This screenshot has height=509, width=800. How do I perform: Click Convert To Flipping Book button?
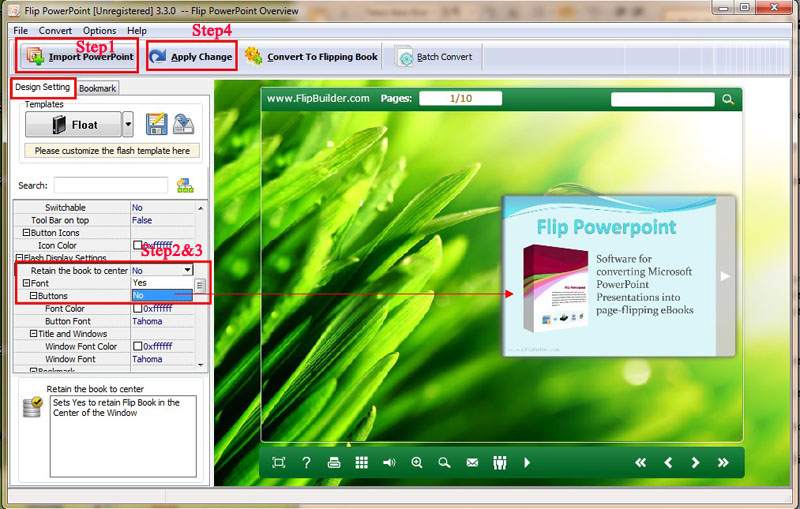coord(311,57)
